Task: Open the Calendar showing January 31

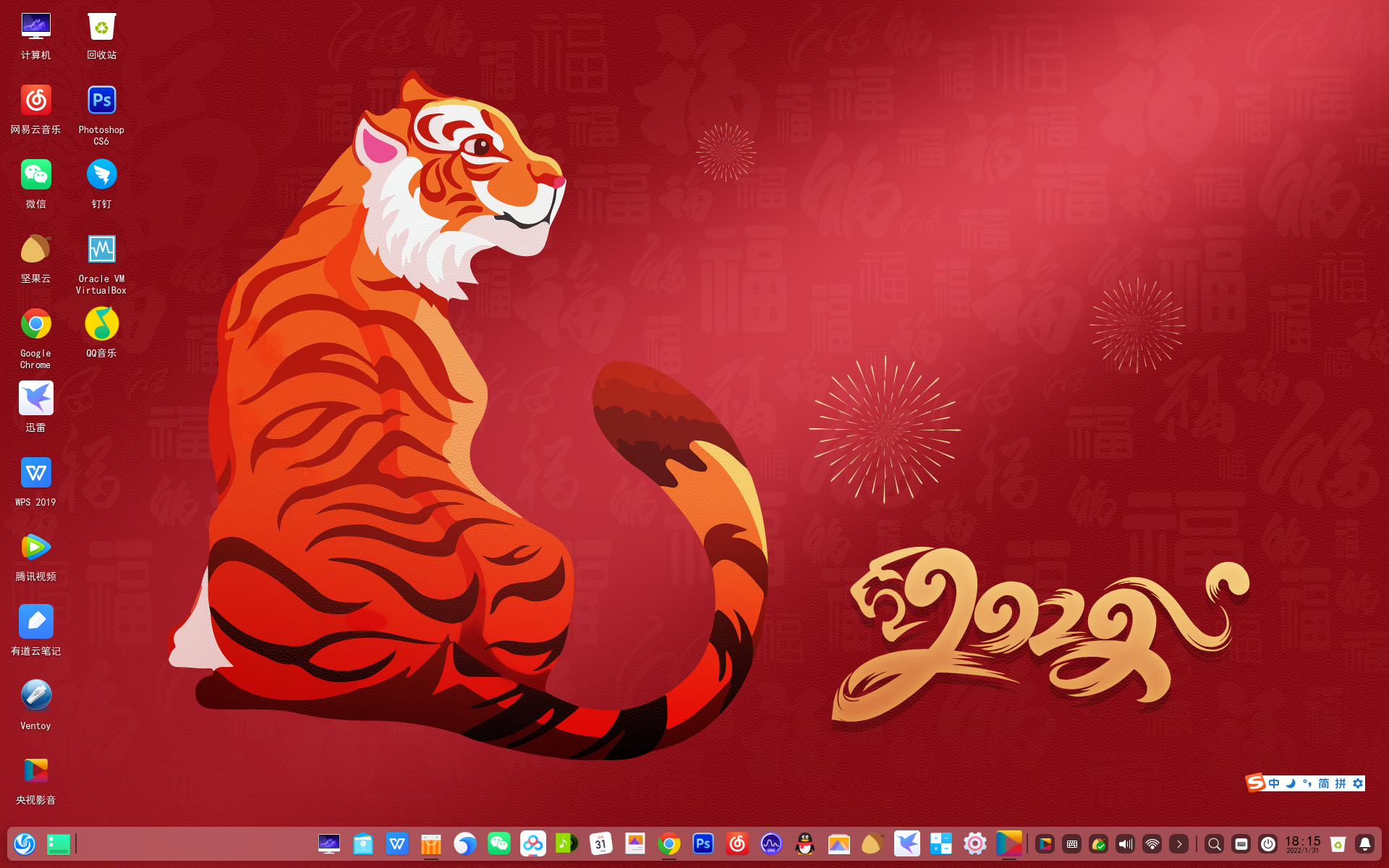Action: coord(601,843)
